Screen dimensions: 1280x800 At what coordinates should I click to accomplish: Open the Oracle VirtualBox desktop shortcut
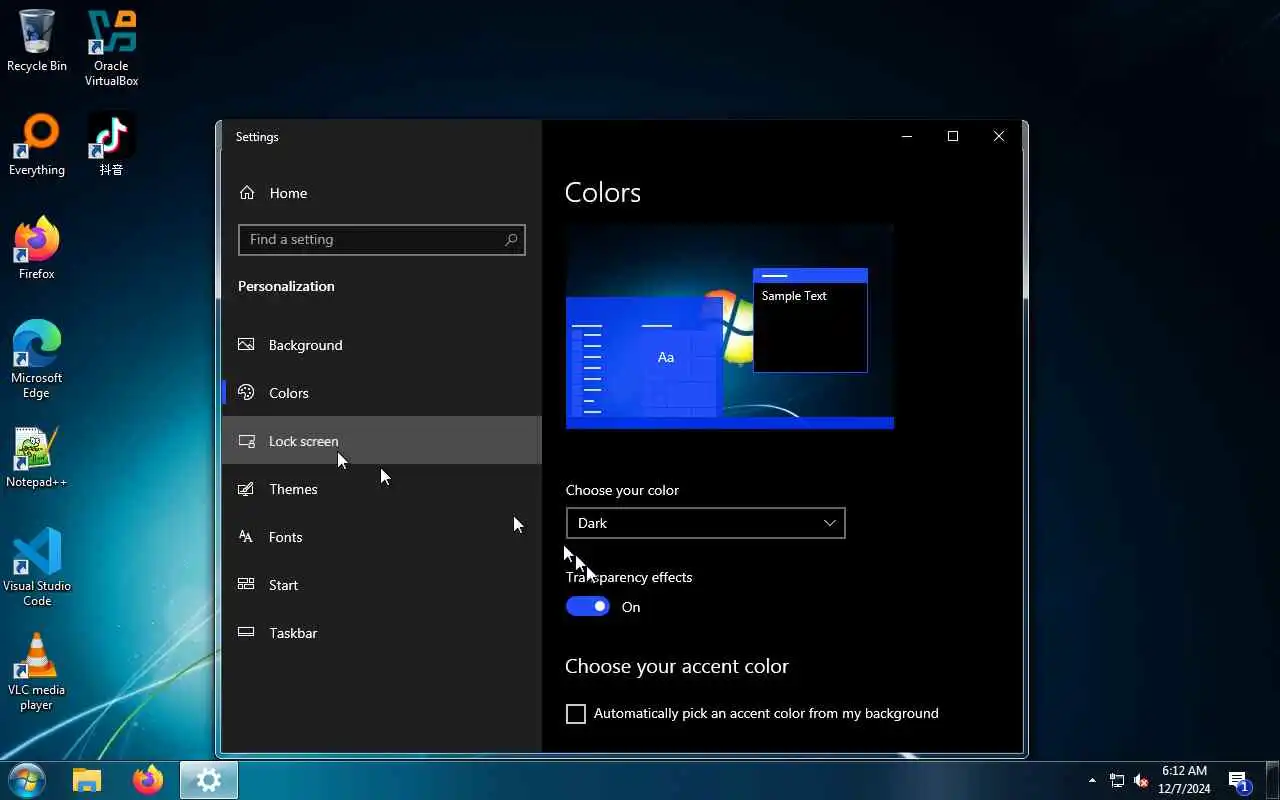(111, 48)
